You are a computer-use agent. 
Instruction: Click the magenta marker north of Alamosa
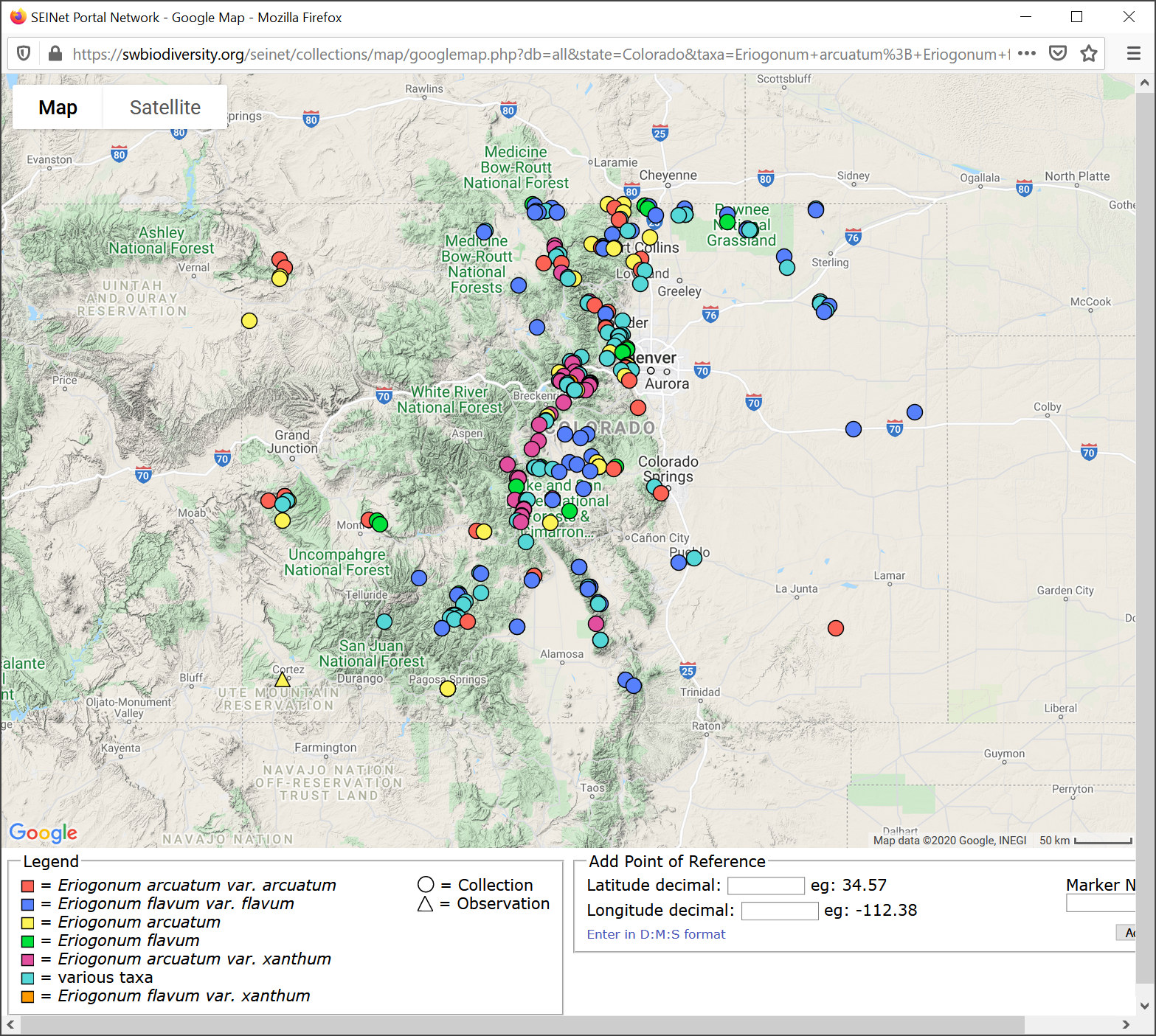pos(596,624)
